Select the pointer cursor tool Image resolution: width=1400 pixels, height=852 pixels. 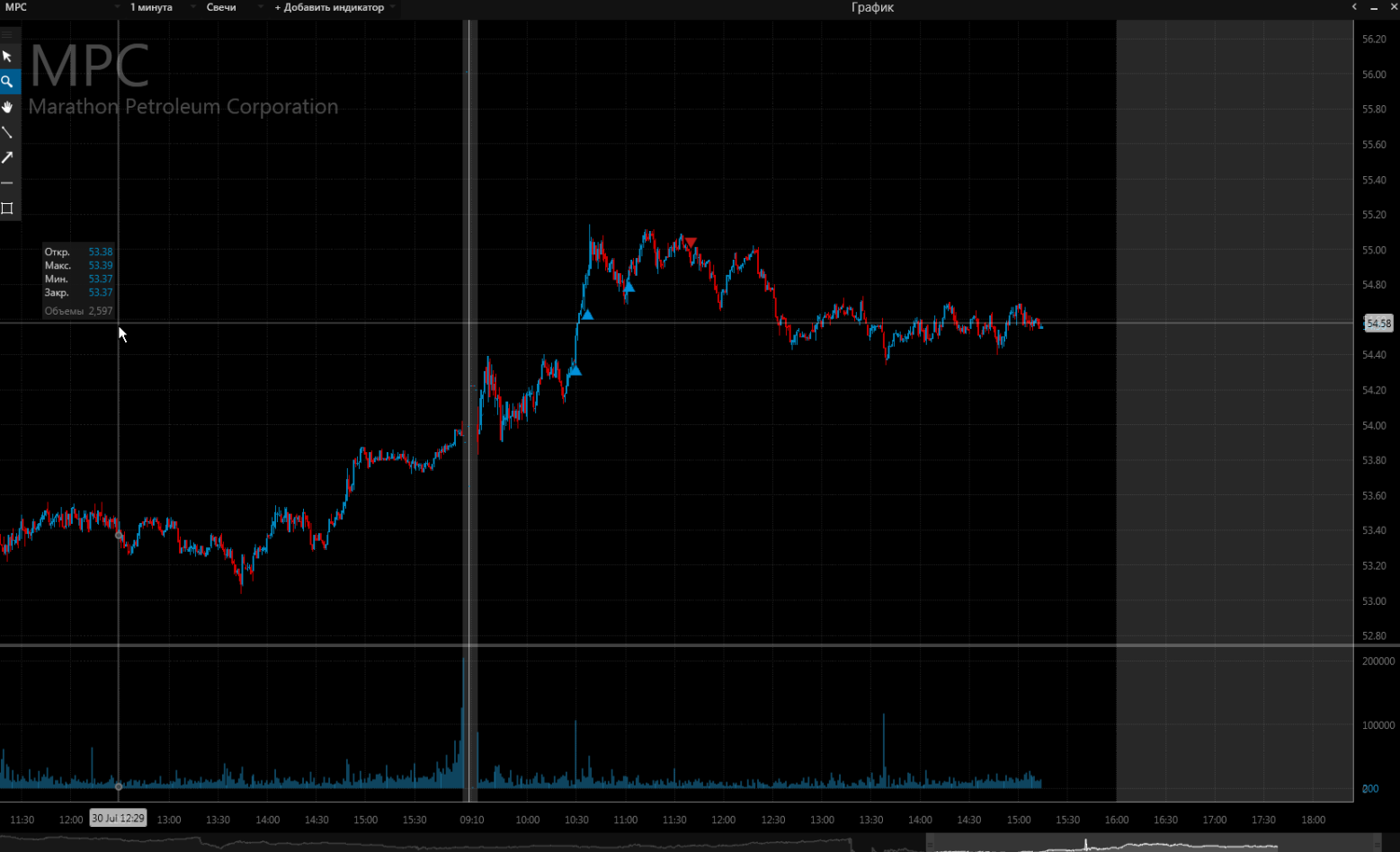7,57
